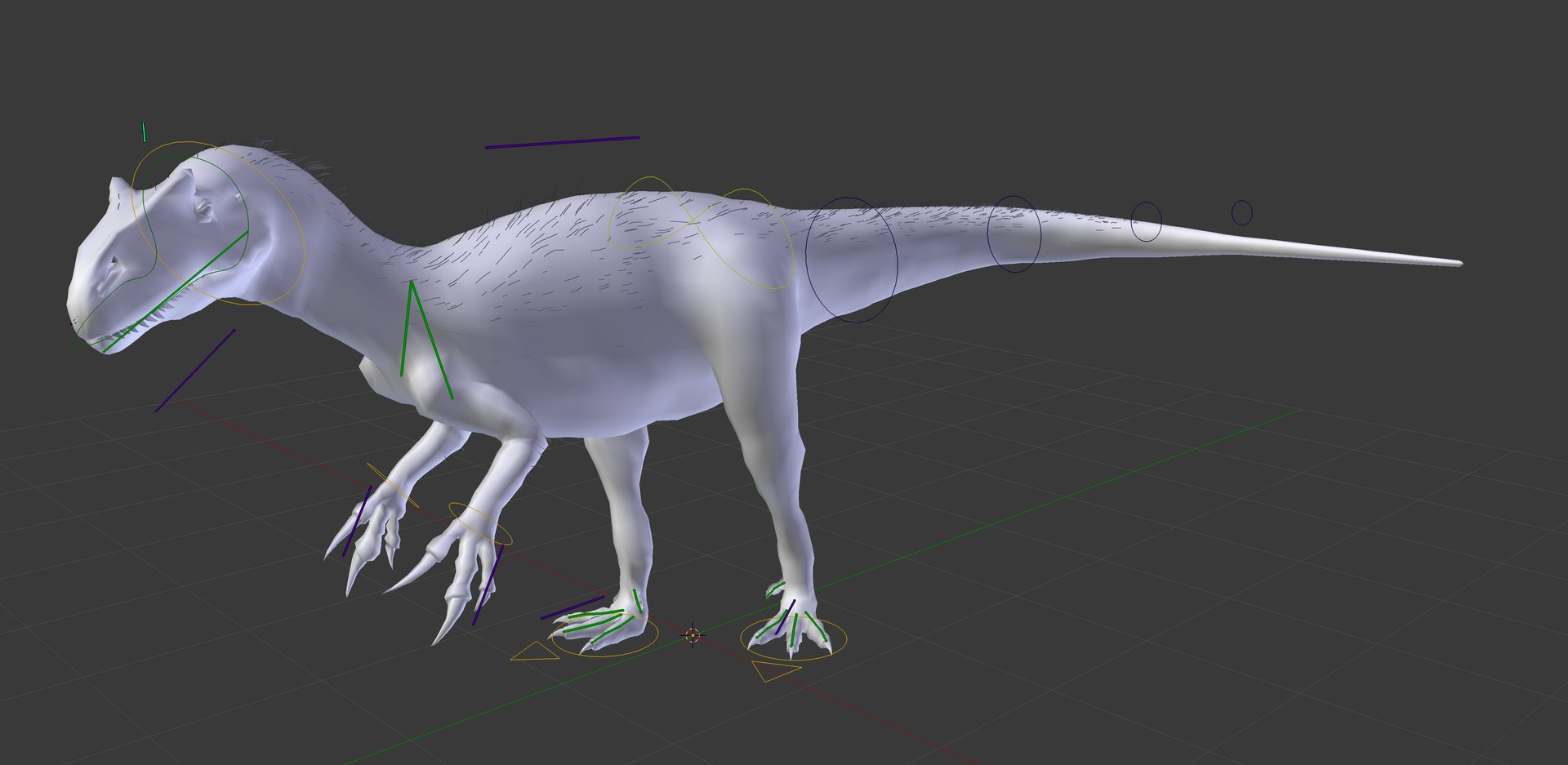The height and width of the screenshot is (765, 1568).
Task: Select the long green jaw bone line
Action: click(175, 291)
